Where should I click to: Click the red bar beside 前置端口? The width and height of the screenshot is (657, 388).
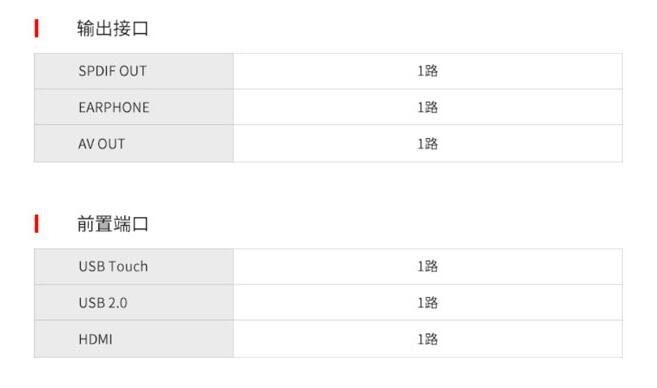coord(36,223)
